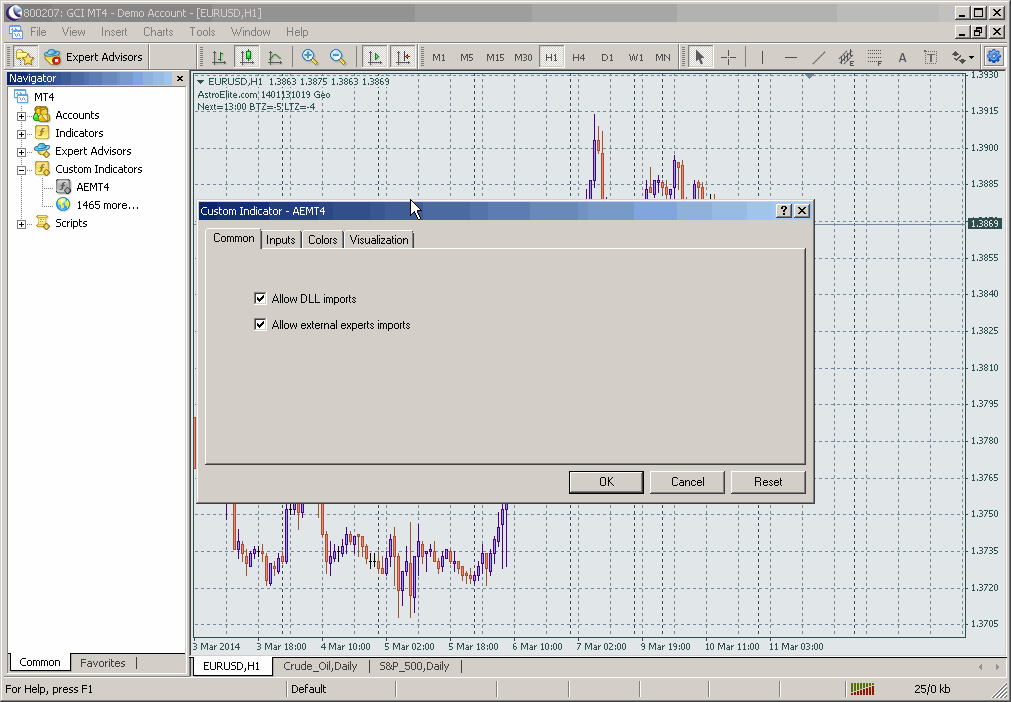Toggle chart auto scroll icon
1011x702 pixels.
tap(375, 57)
